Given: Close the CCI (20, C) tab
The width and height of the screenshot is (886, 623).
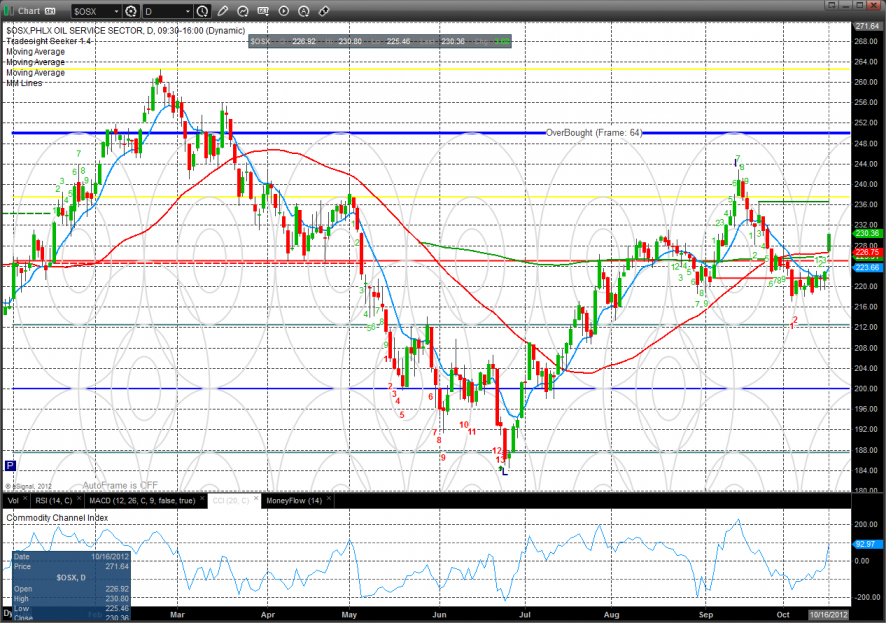Looking at the screenshot, I should tap(256, 499).
